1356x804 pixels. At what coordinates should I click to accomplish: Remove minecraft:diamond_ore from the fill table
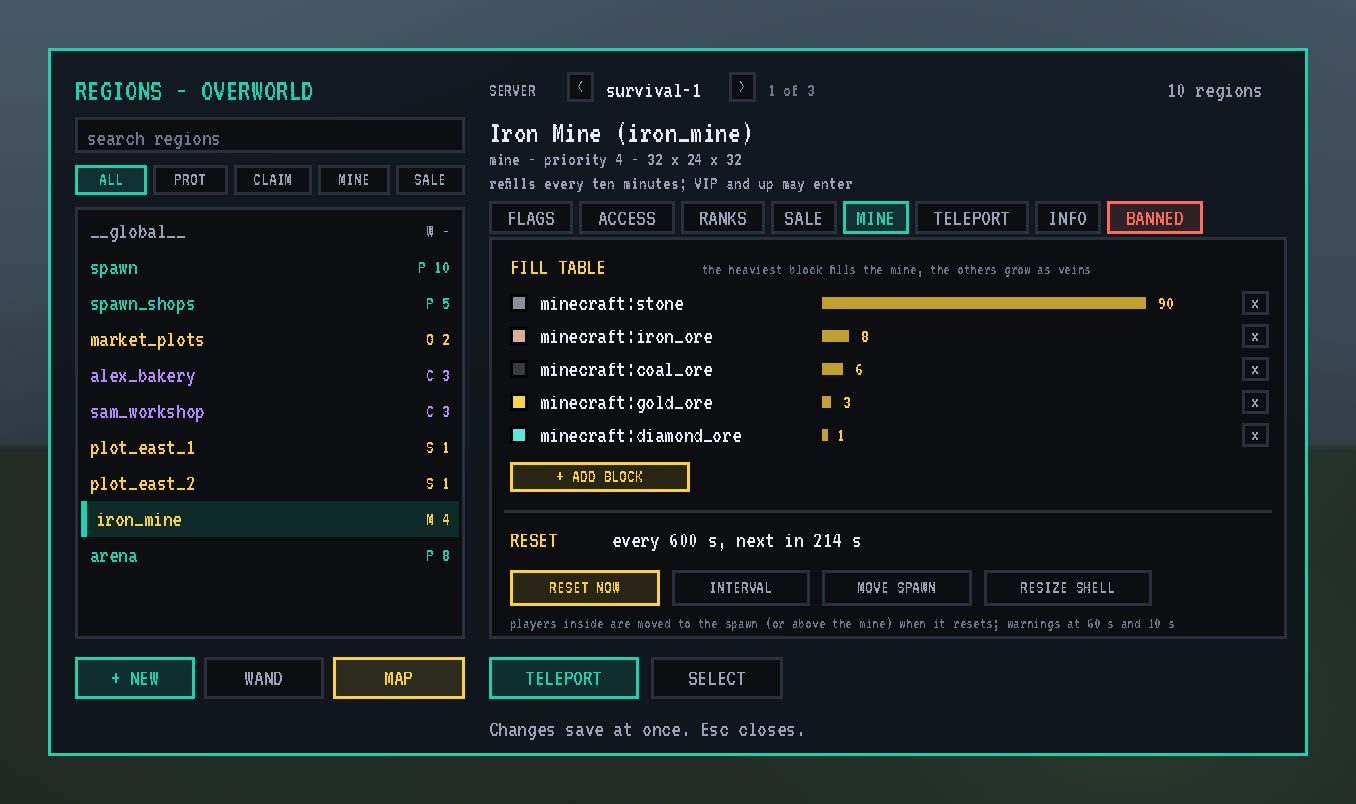click(x=1255, y=435)
